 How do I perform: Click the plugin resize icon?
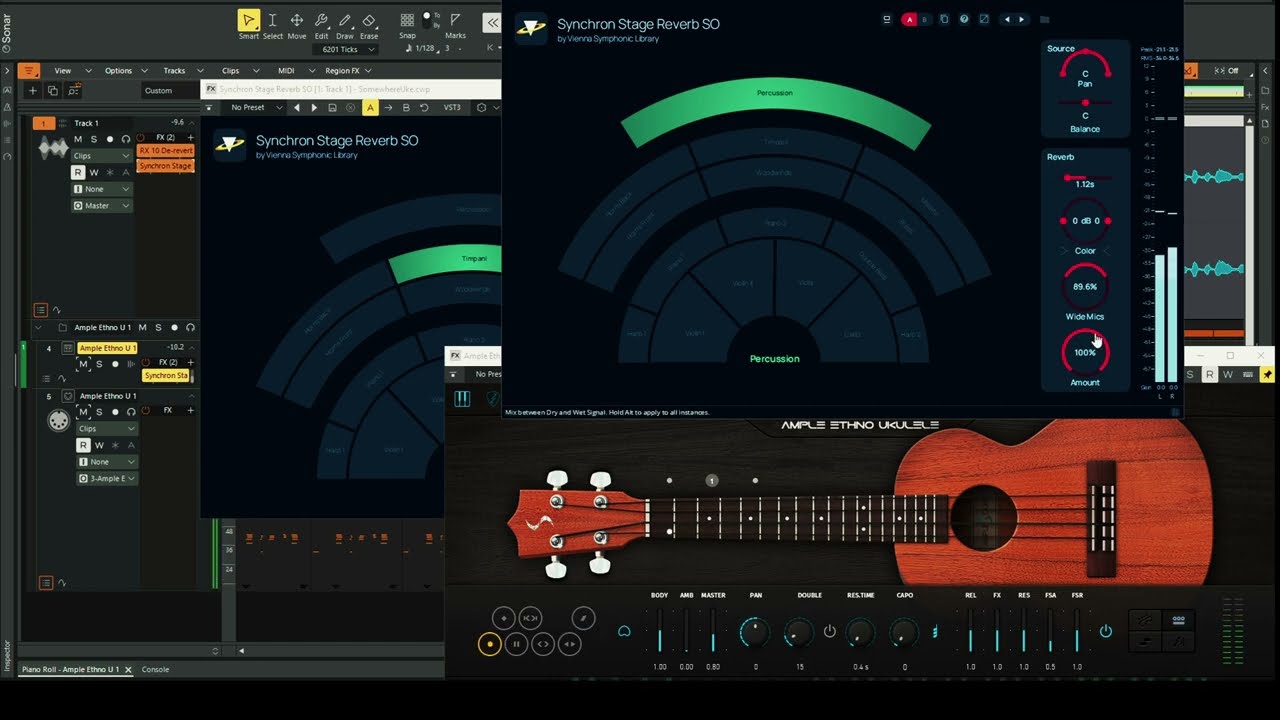point(984,19)
